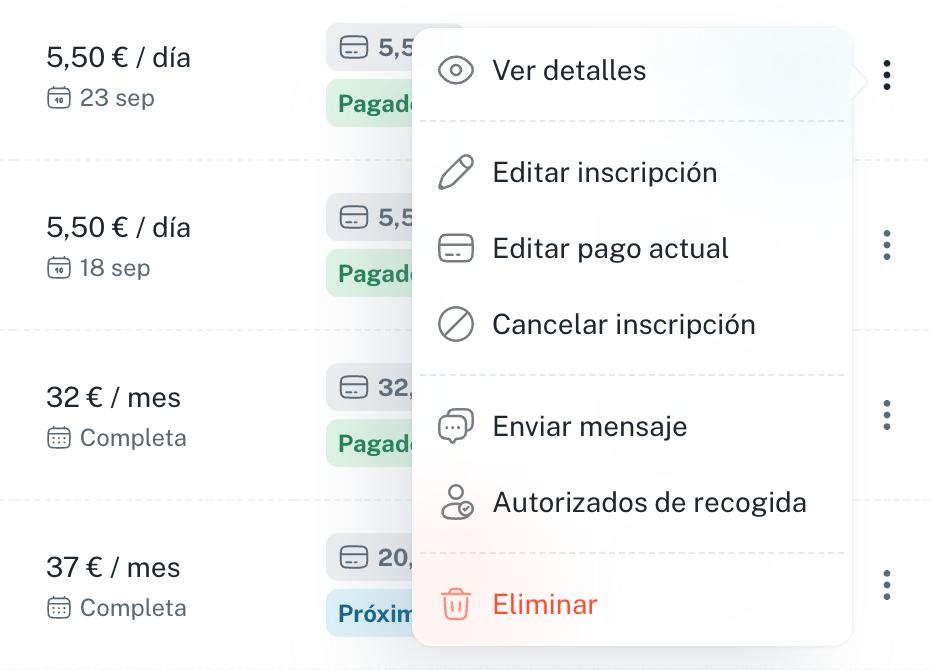Screen dimensions: 932x670
Task: Click the Próxim status badge in the last row
Action: pyautogui.click(x=370, y=613)
